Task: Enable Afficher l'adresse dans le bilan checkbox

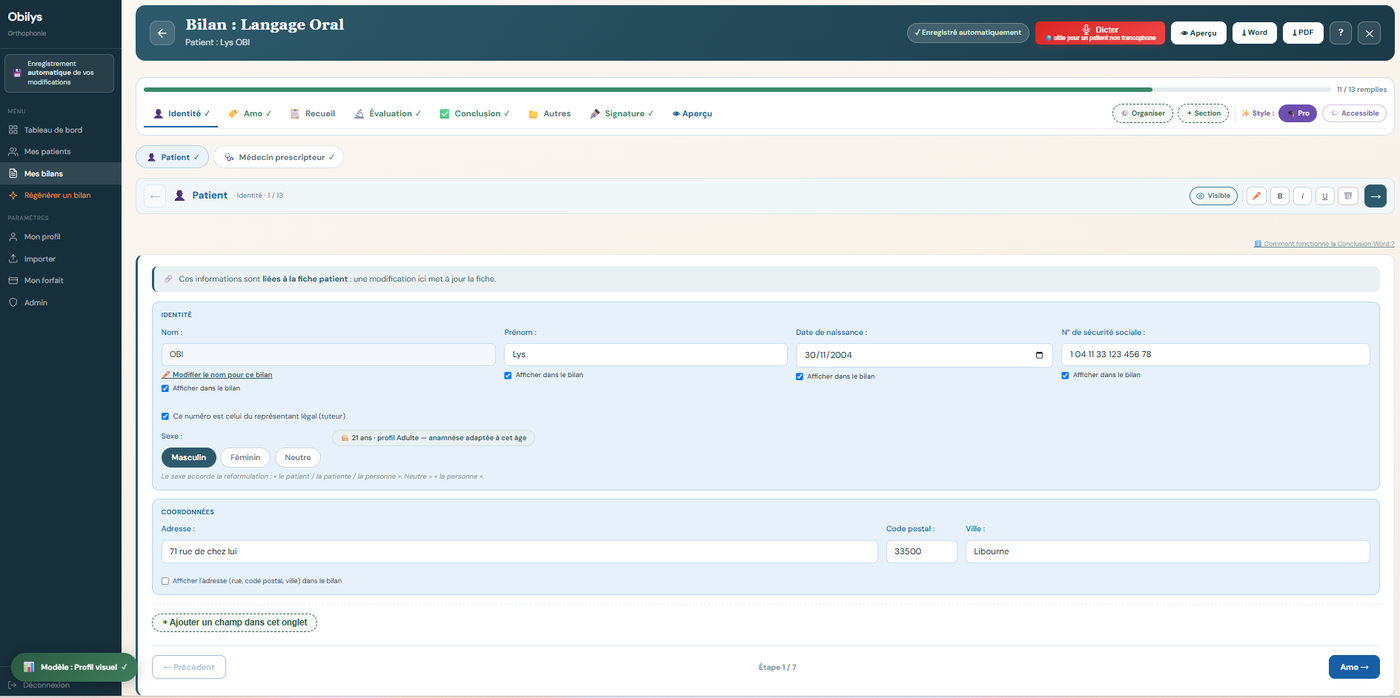Action: [x=165, y=581]
